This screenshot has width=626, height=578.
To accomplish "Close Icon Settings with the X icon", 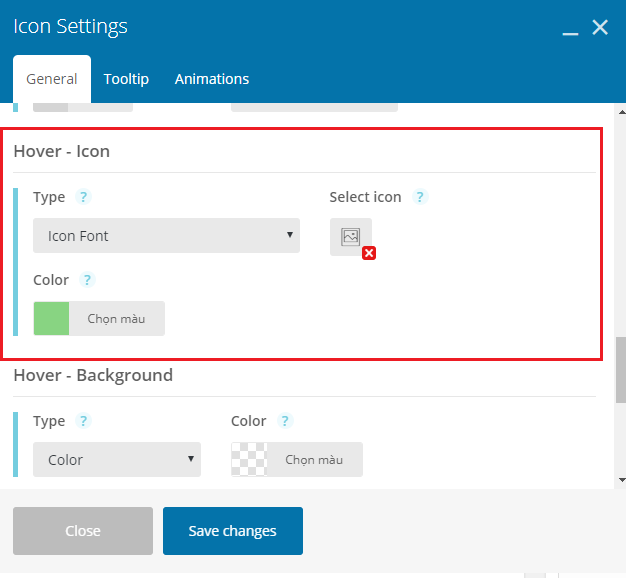I will [x=600, y=28].
